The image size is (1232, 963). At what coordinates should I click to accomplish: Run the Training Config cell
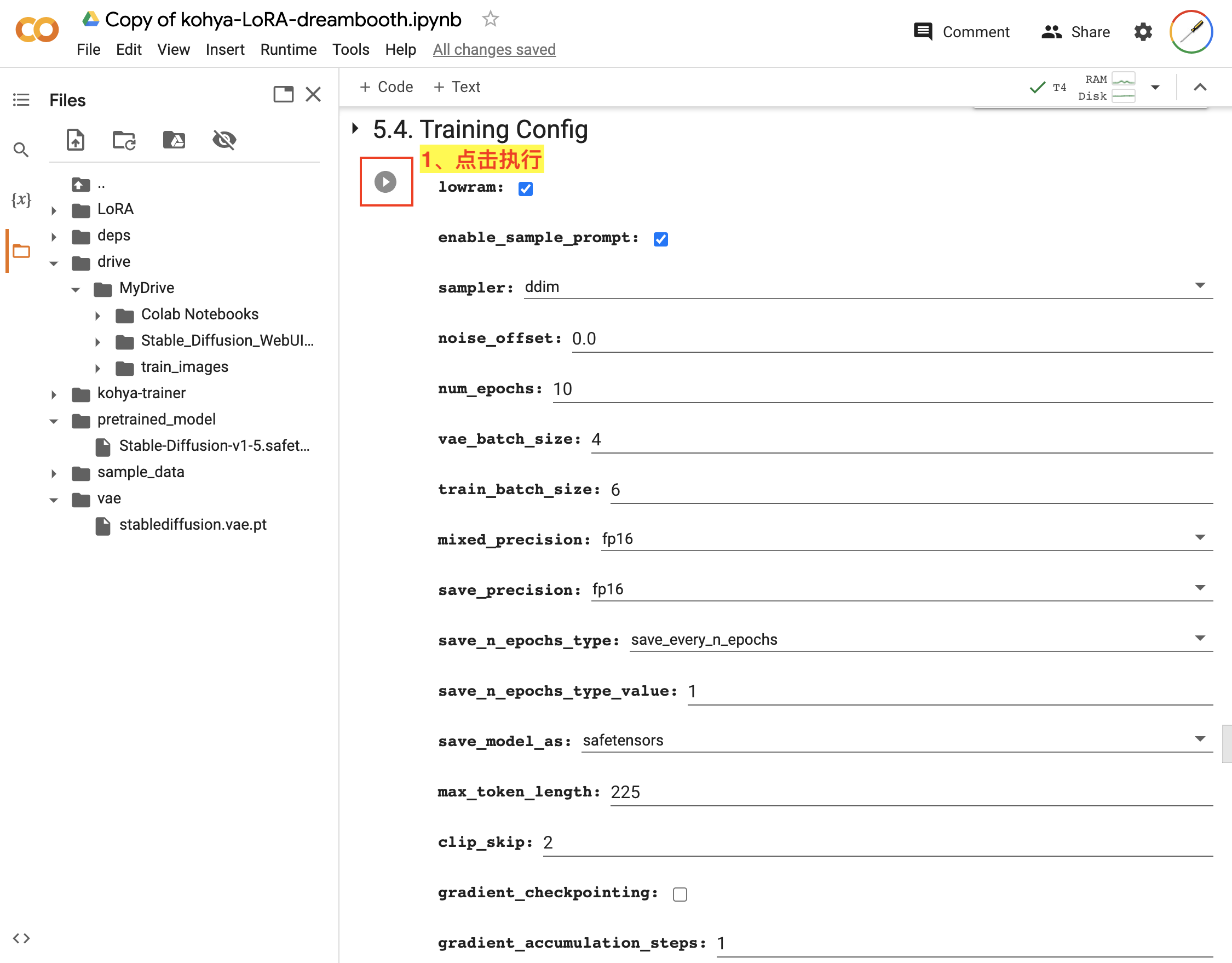click(385, 182)
